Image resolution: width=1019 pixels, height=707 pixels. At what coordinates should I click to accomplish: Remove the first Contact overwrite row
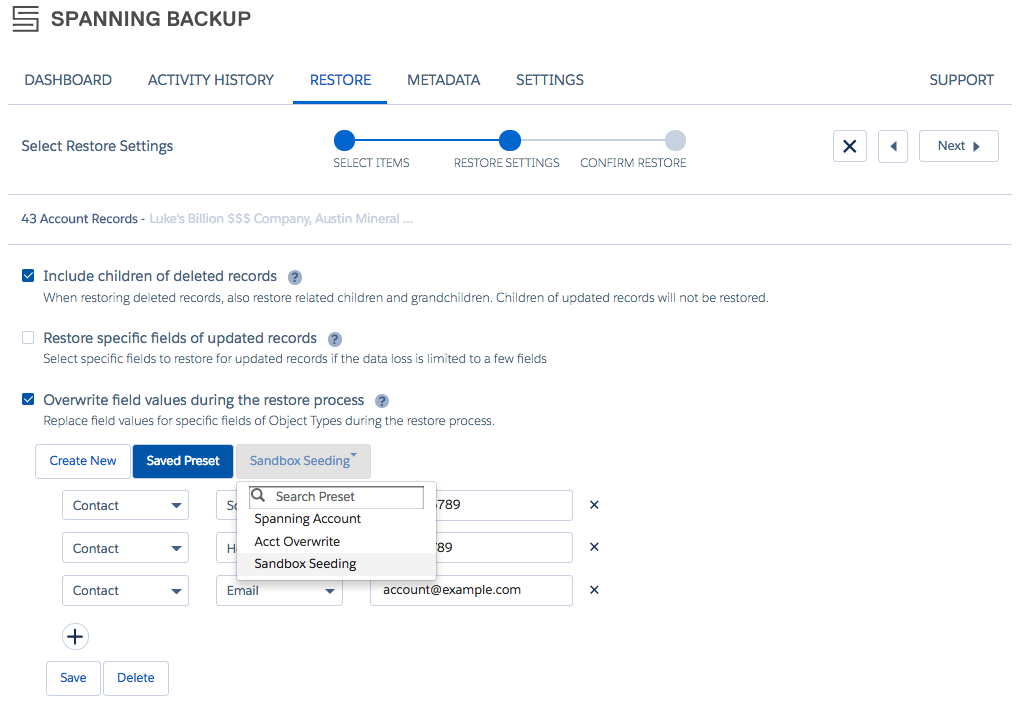[594, 505]
